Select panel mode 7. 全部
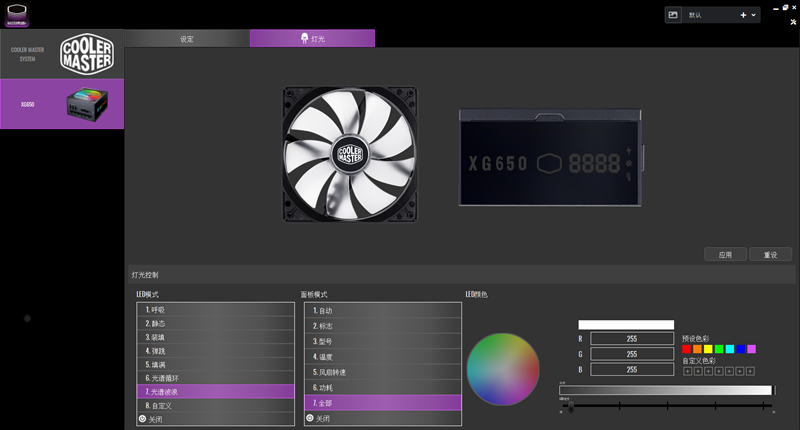Viewport: 800px width, 430px height. tap(383, 402)
